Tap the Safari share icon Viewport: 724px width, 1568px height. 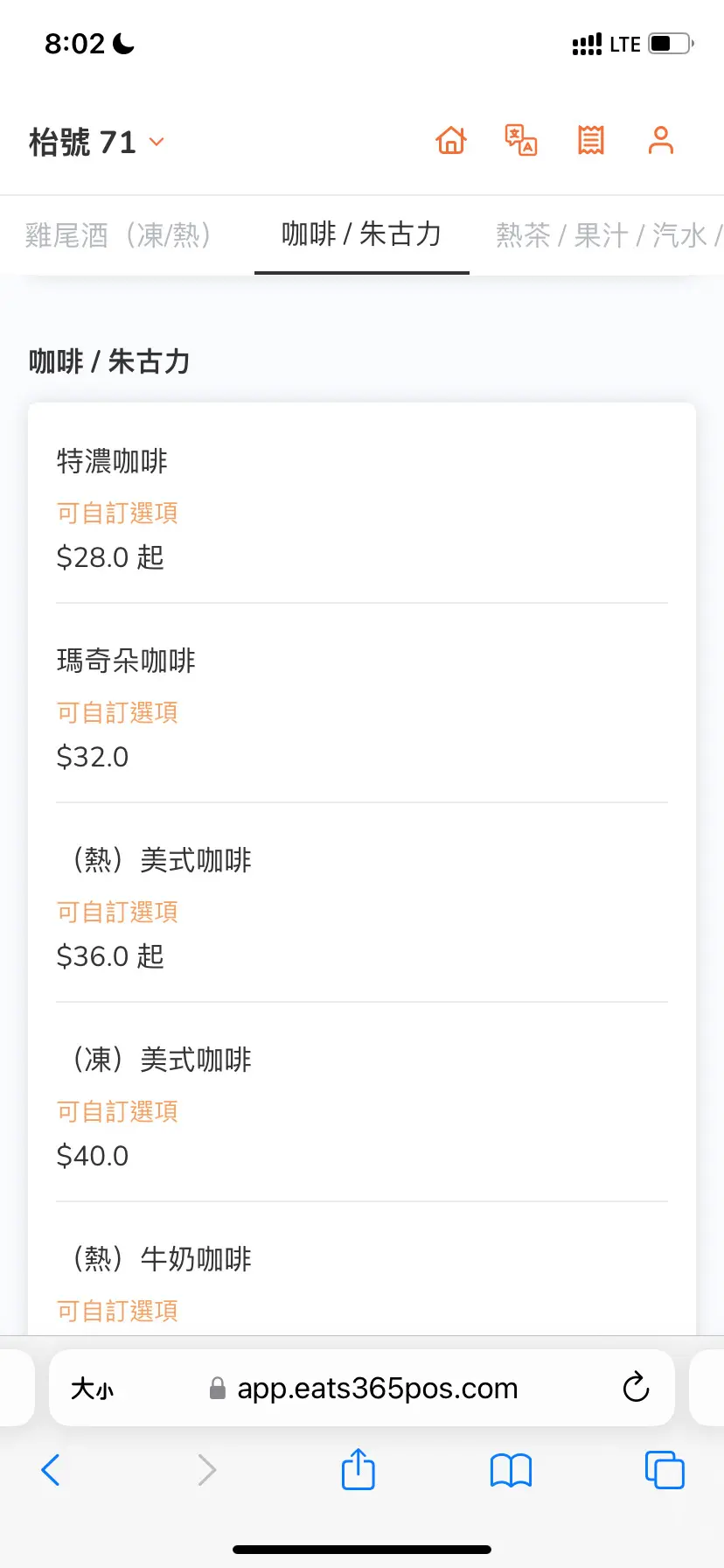tap(358, 1470)
